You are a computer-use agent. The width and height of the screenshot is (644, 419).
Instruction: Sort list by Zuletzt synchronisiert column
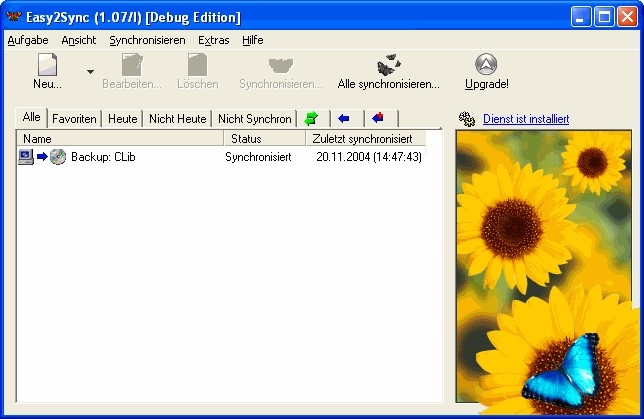365,138
